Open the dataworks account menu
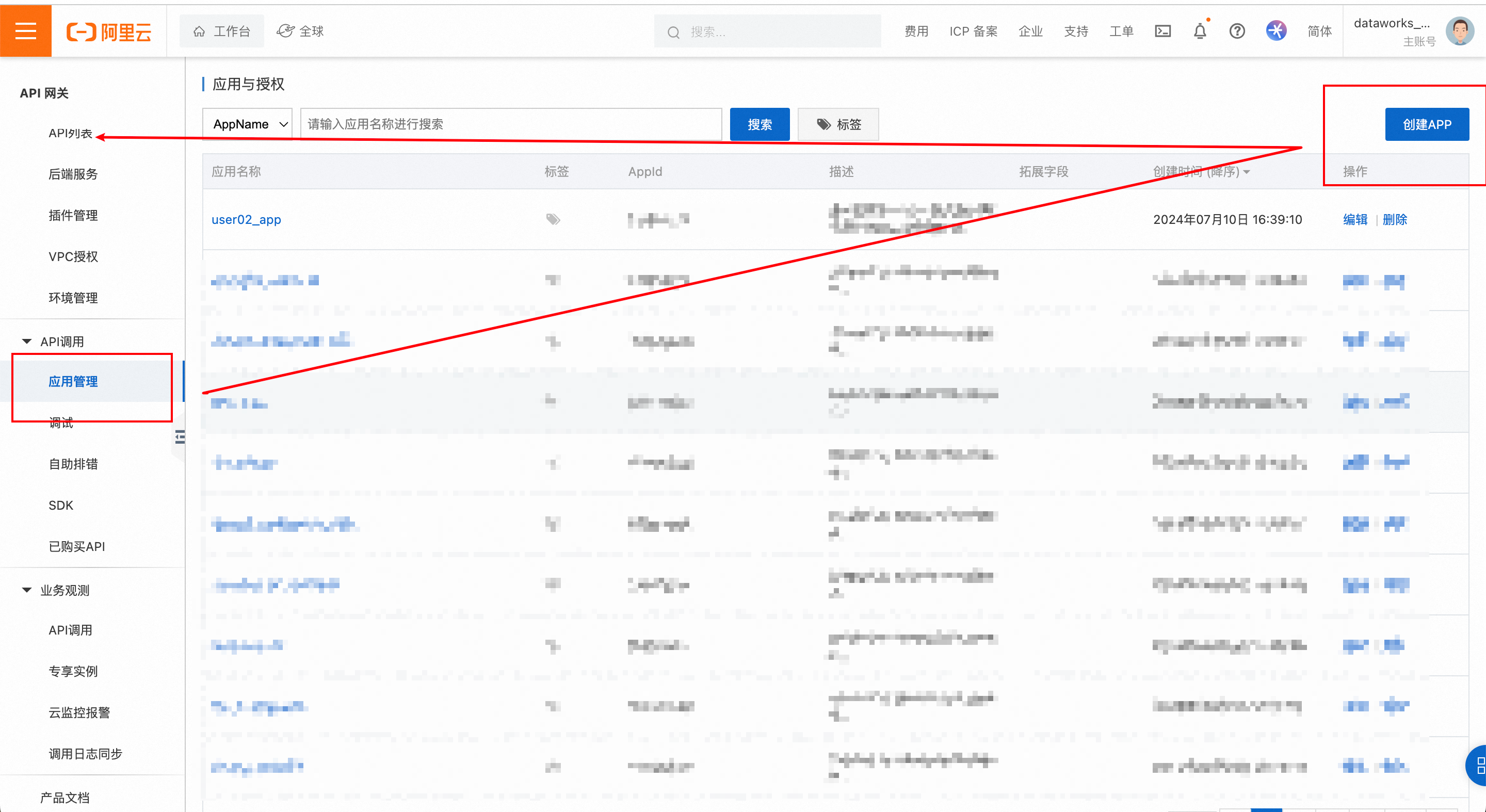 1394,31
